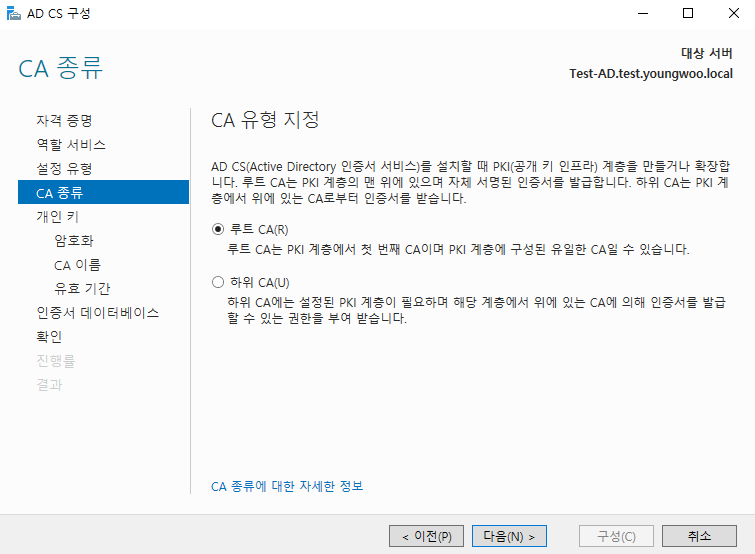The height and width of the screenshot is (554, 755).
Task: Click the 다음(N) > button
Action: 509,536
